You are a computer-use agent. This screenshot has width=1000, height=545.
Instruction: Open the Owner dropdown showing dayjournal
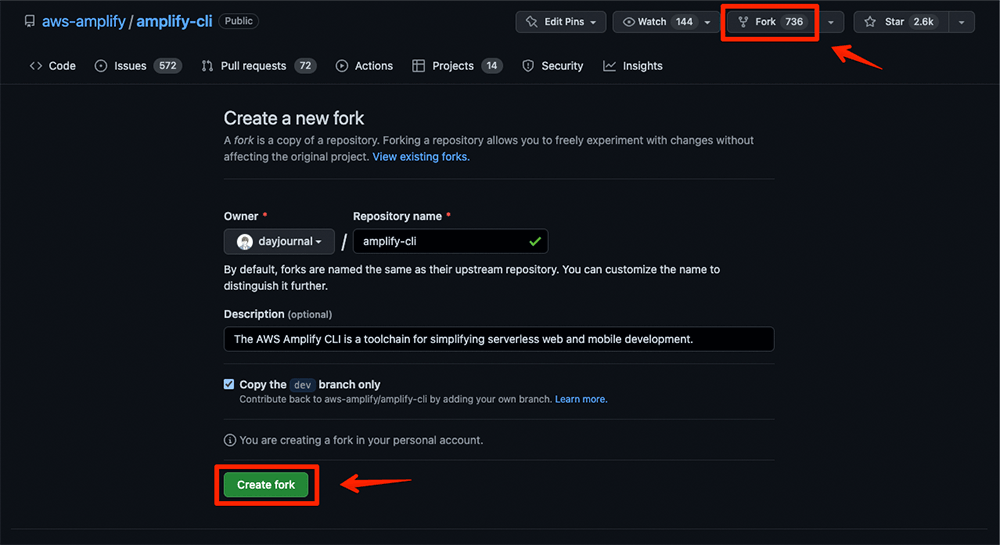(x=279, y=242)
